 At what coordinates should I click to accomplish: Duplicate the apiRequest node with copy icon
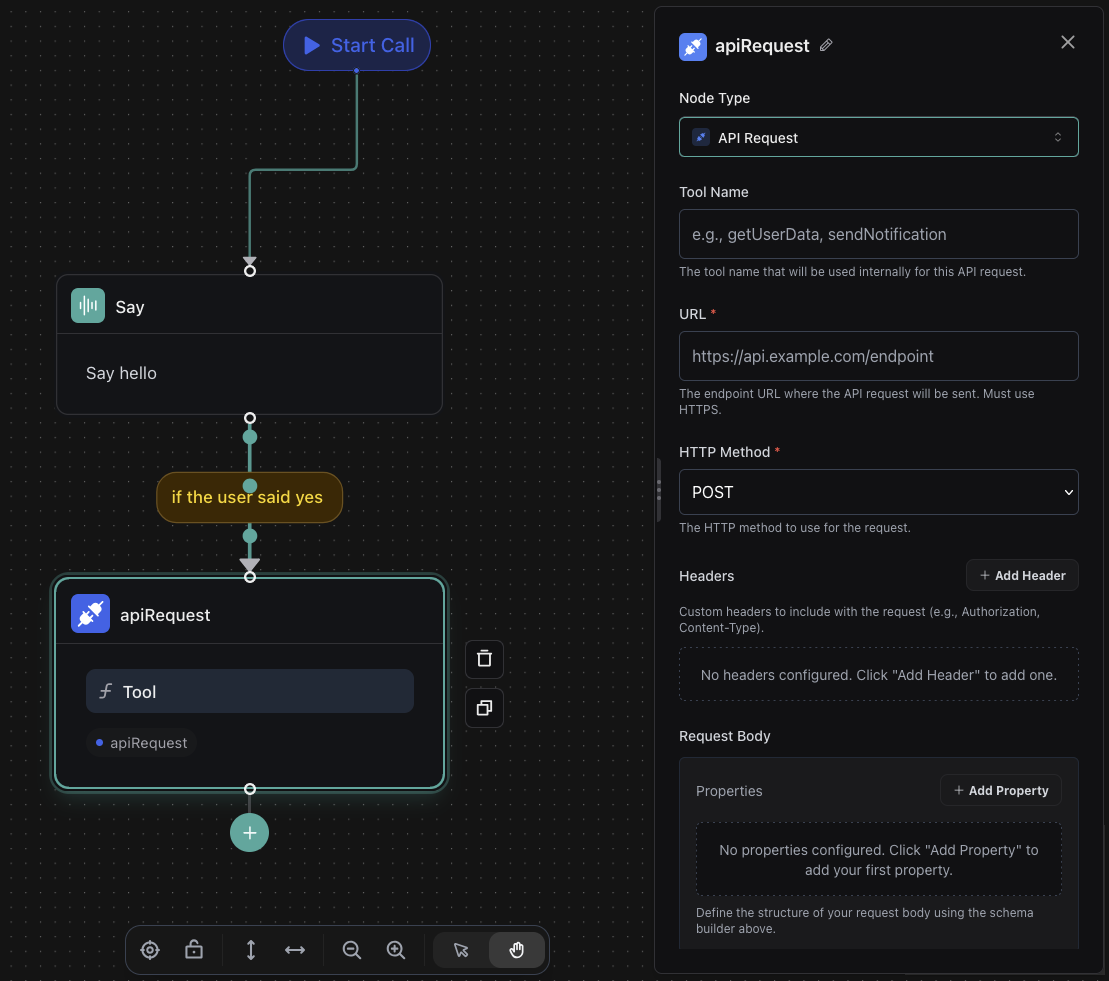484,708
